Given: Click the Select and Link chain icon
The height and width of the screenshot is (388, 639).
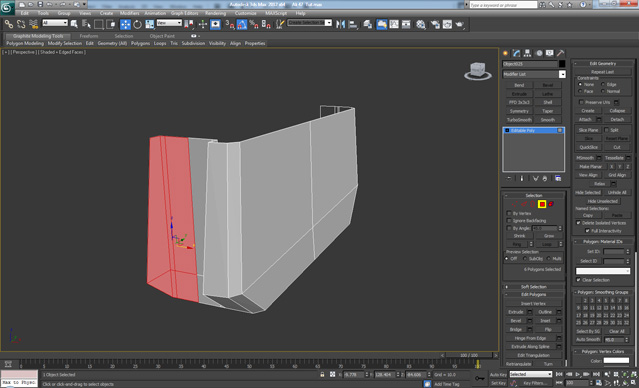Looking at the screenshot, I should 9,24.
